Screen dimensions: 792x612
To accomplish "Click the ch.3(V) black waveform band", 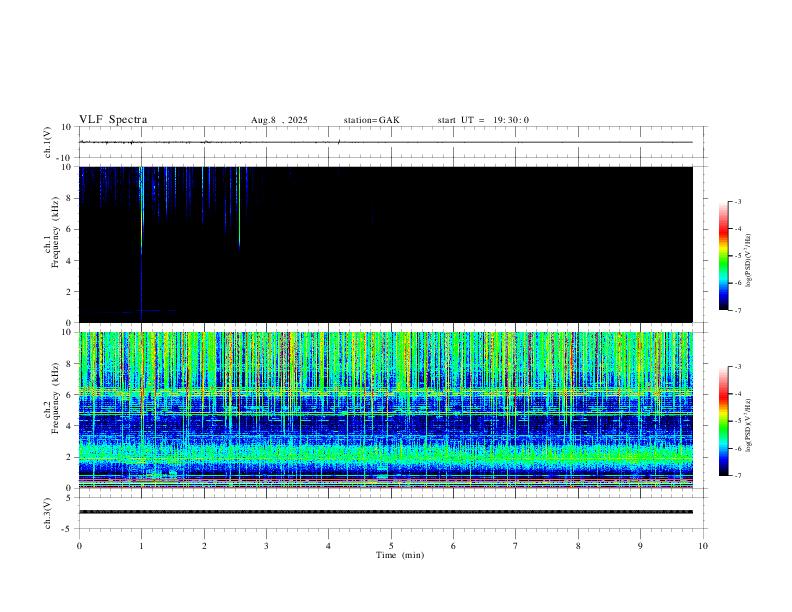I will 386,512.
